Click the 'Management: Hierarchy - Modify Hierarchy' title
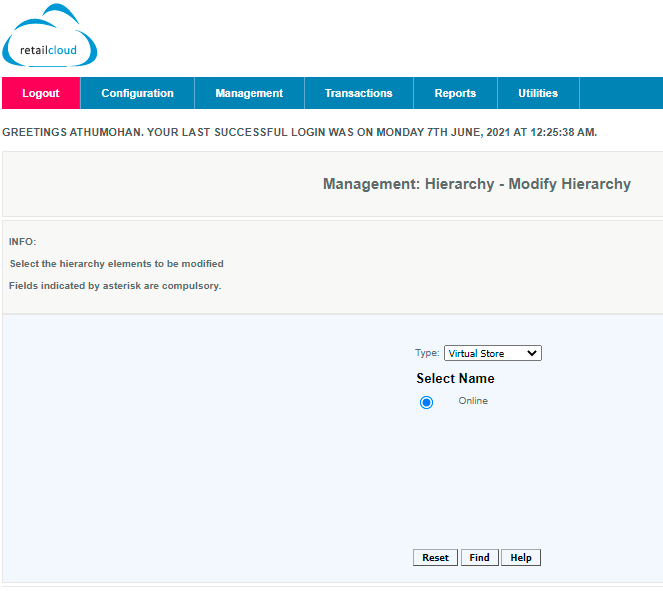 click(477, 184)
